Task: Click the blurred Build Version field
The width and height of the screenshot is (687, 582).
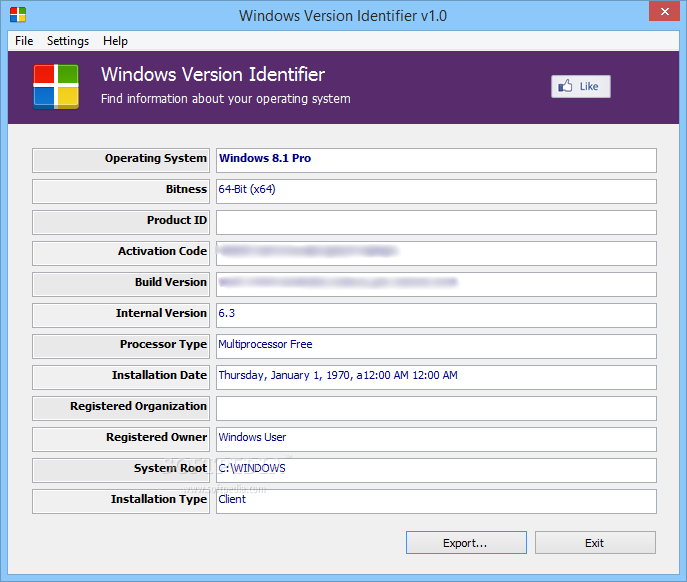Action: (x=436, y=284)
